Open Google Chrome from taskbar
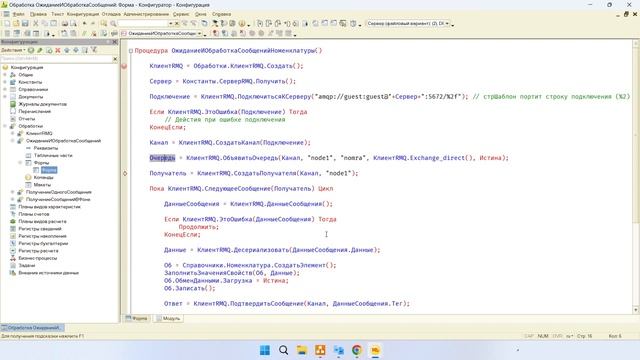640x360 pixels. coord(357,350)
